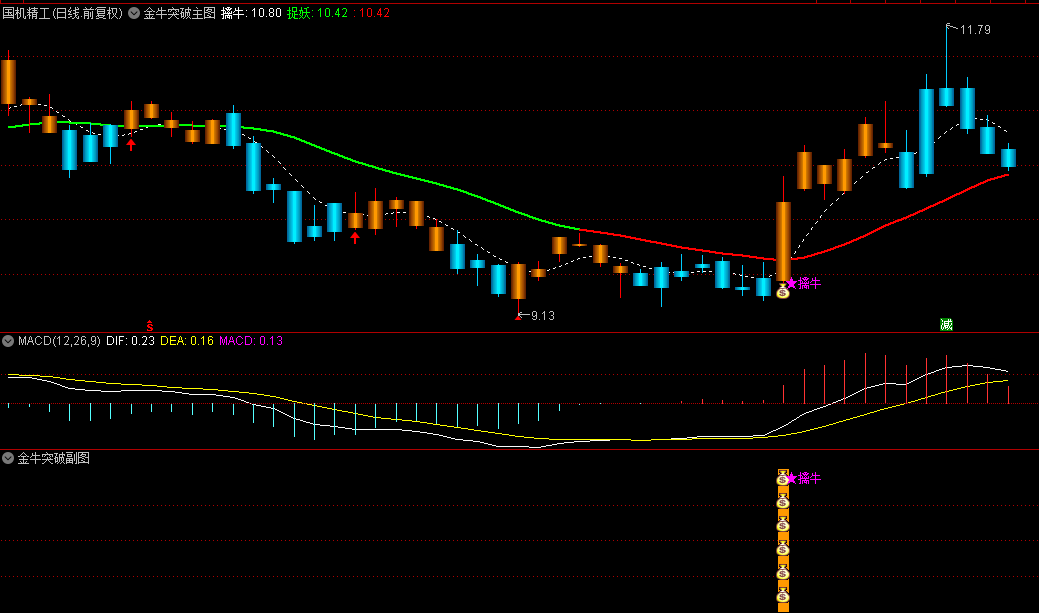Click the 金牛突破副图 panel title
The width and height of the screenshot is (1039, 613).
pos(54,458)
